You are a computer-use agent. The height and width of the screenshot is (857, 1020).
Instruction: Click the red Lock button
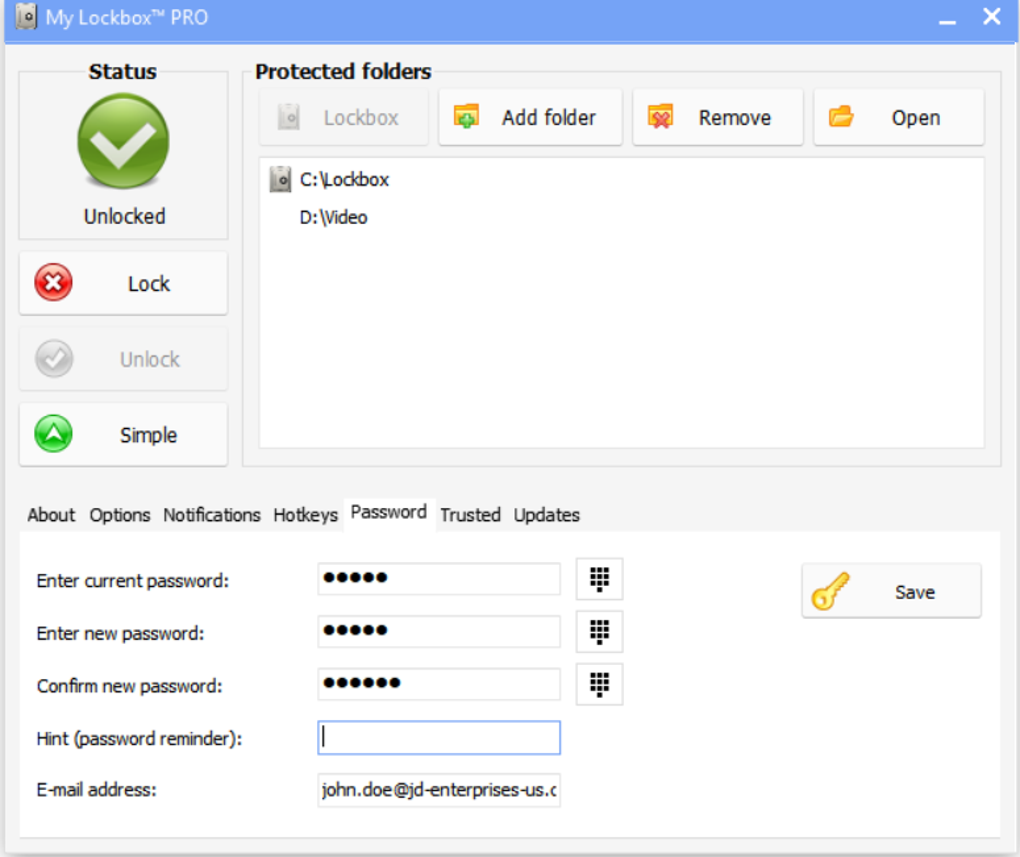point(123,284)
